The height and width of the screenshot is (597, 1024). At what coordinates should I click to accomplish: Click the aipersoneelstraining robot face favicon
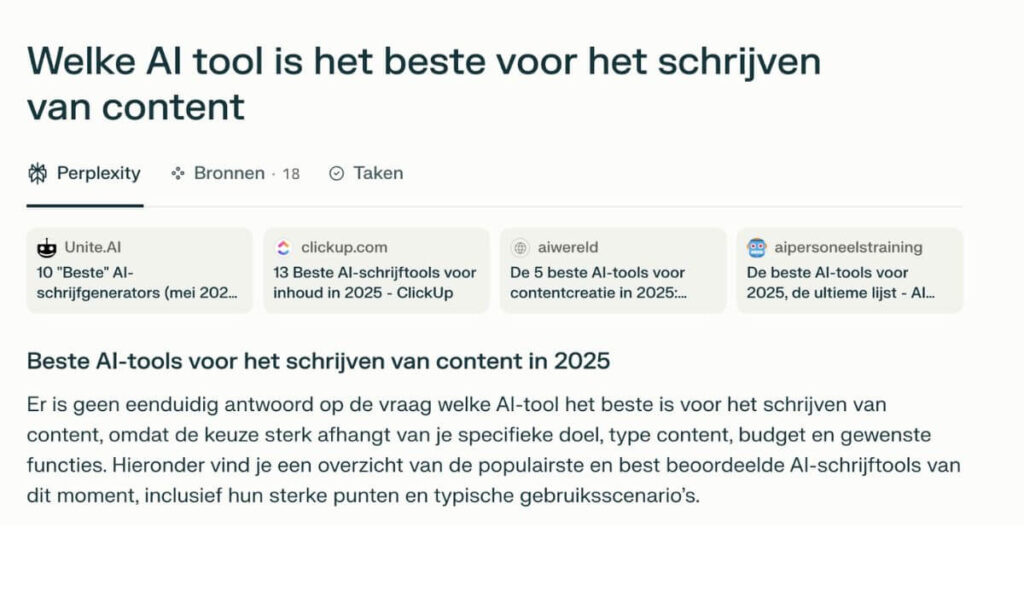[x=757, y=247]
